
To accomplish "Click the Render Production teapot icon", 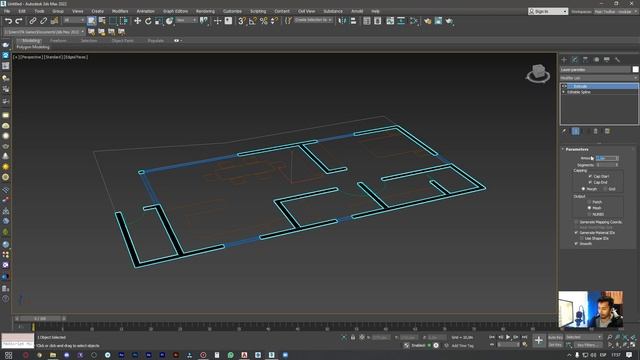I will click(x=449, y=20).
